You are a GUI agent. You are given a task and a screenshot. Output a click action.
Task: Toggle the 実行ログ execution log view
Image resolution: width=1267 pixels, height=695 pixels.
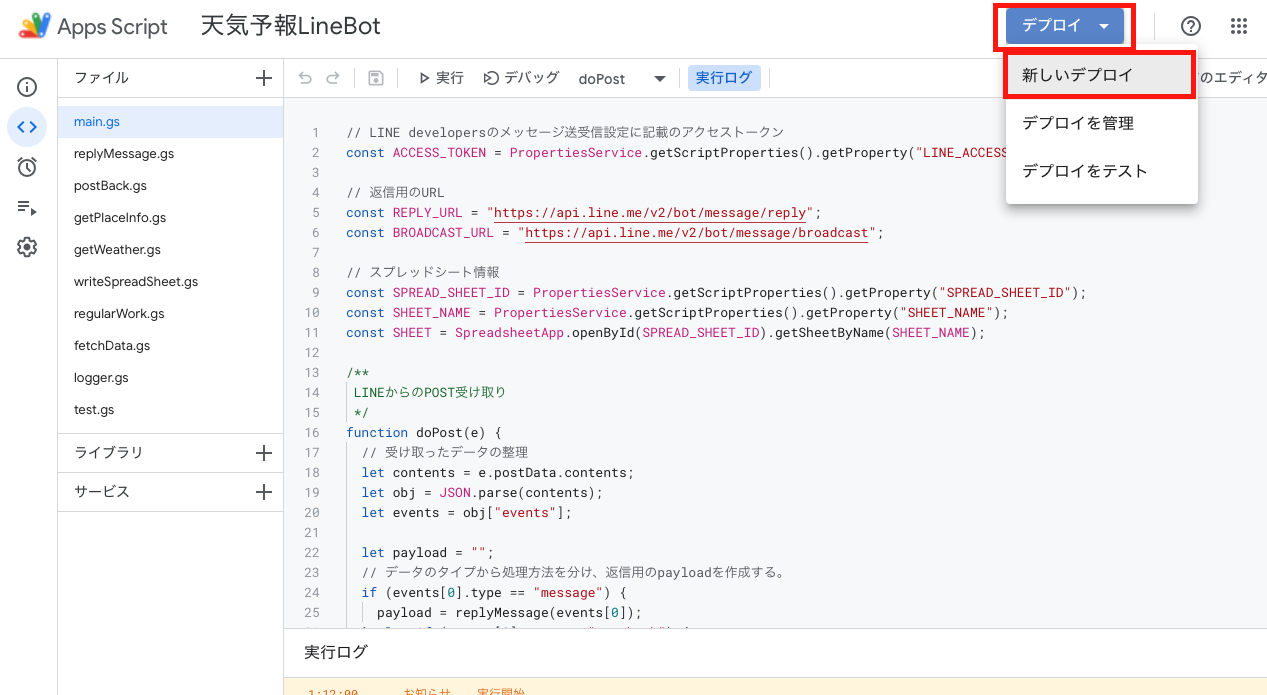click(723, 76)
